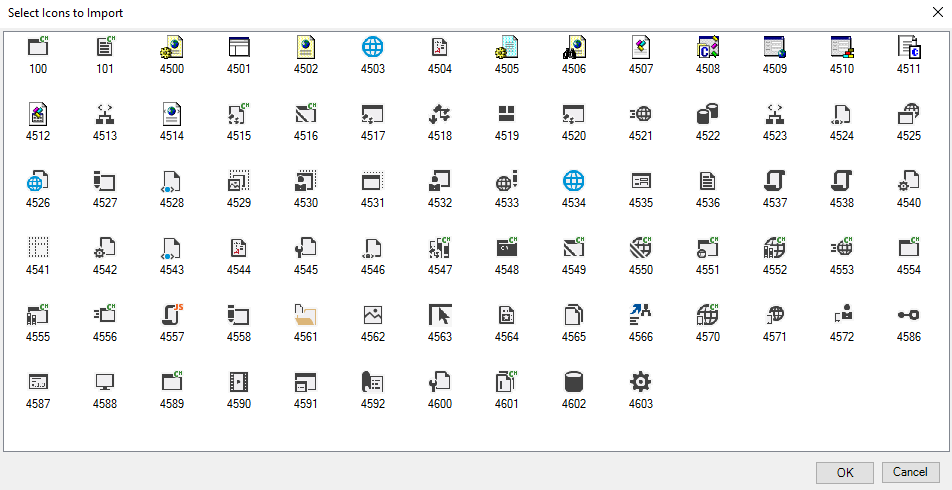
Task: Select the key connector icon 4586
Action: coord(909,314)
